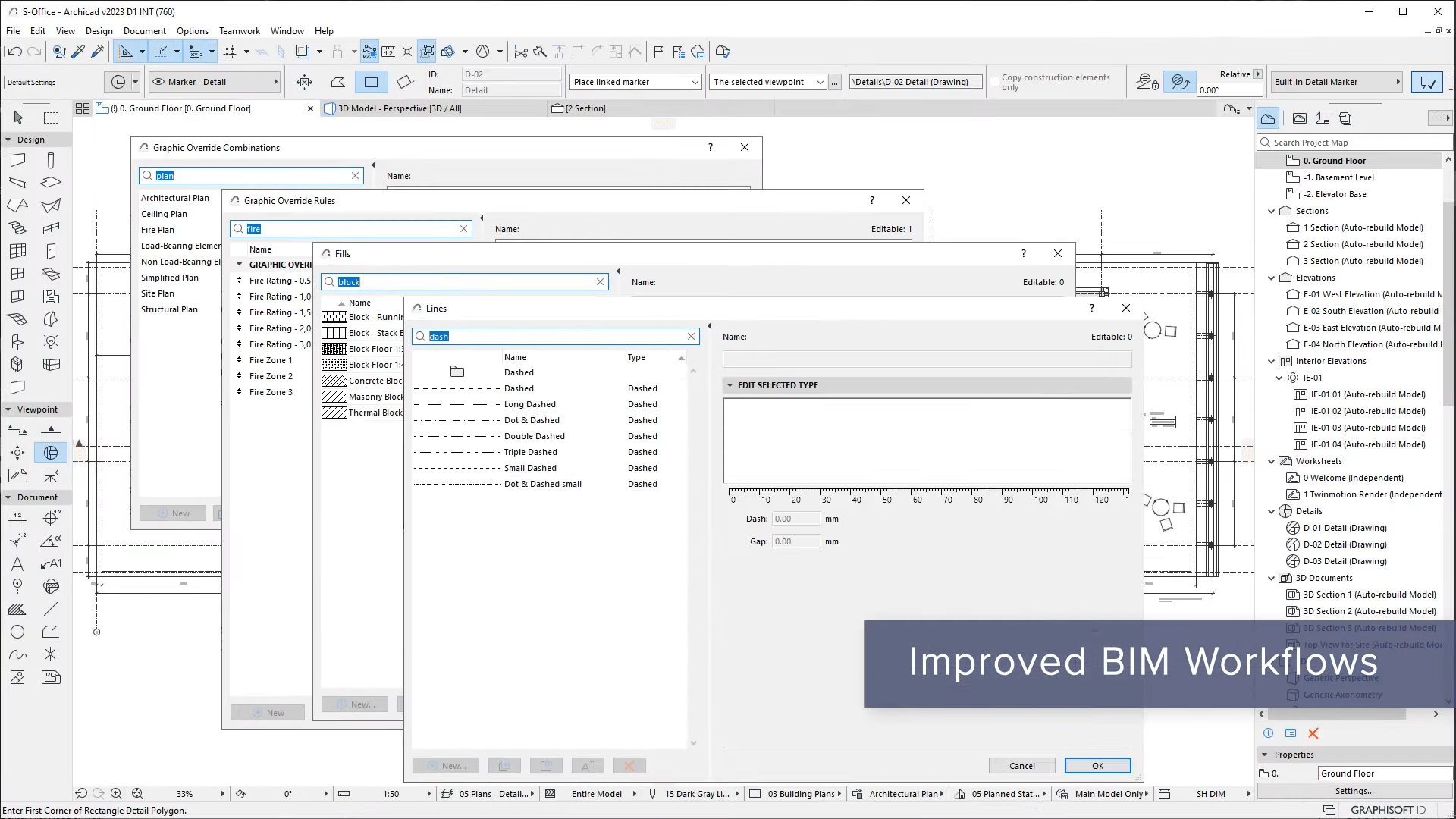Collapse the Properties section in Navigator
This screenshot has height=819, width=1456.
[x=1264, y=755]
